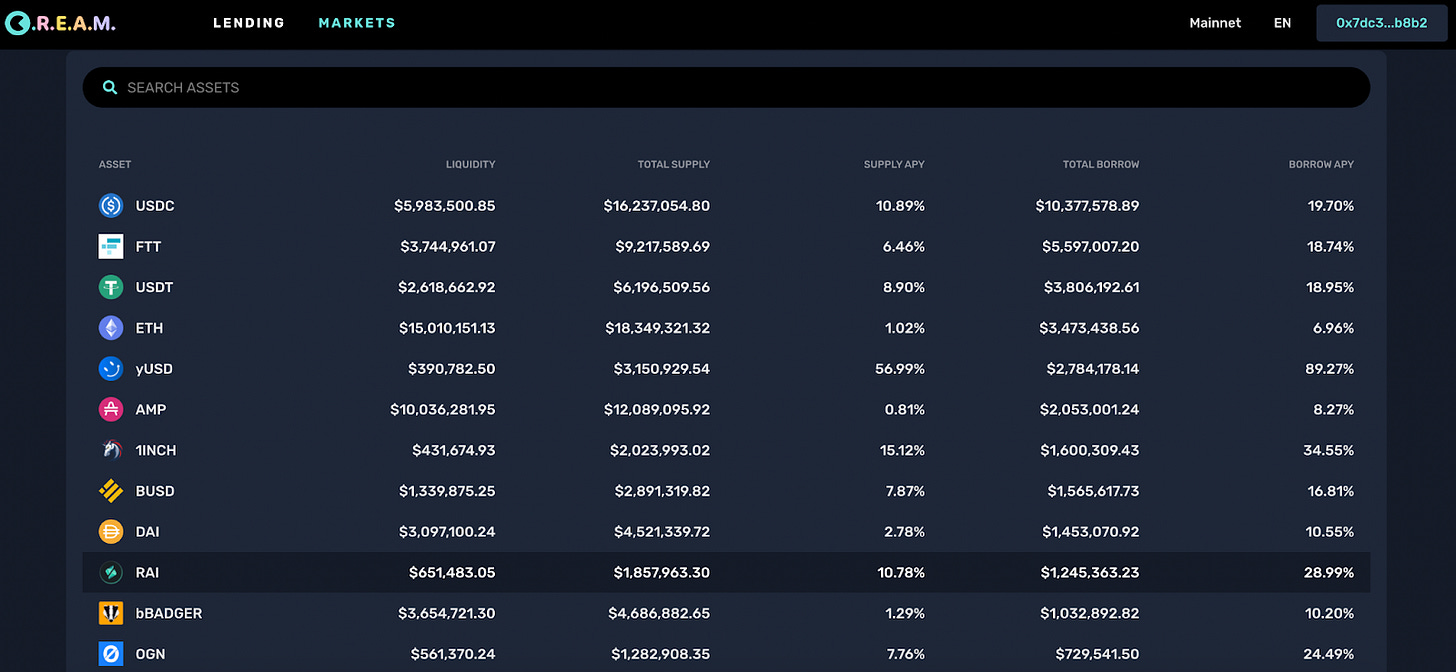Select the RAI asset name
Screen dimensions: 1456x672
(x=147, y=572)
